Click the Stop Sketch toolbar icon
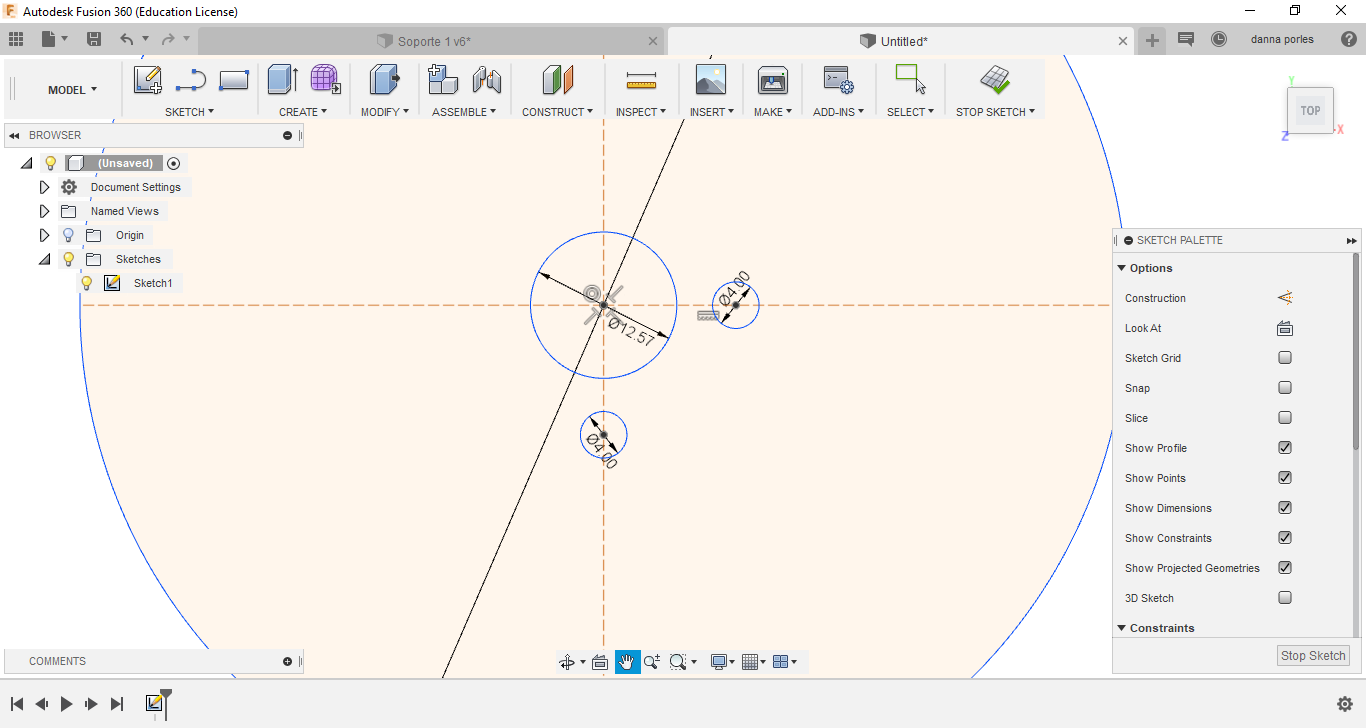 995,80
